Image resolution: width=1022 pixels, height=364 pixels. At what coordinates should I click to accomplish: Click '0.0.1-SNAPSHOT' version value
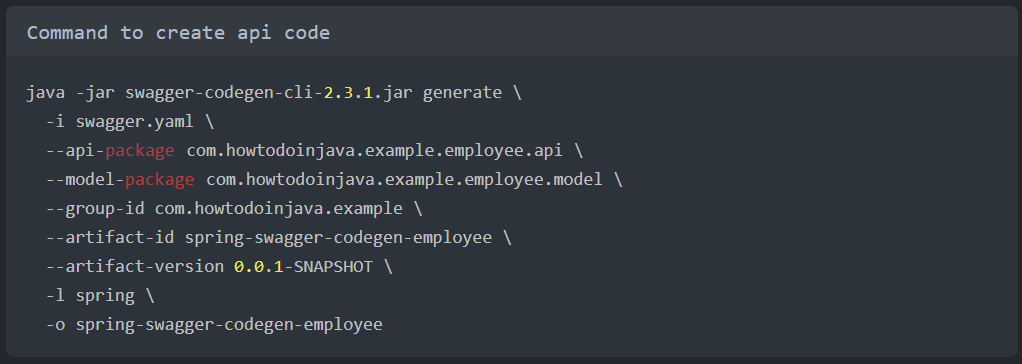(303, 266)
